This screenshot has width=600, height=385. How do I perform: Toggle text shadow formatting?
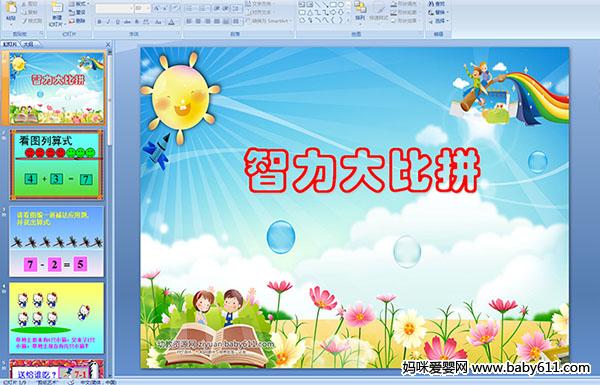point(137,22)
